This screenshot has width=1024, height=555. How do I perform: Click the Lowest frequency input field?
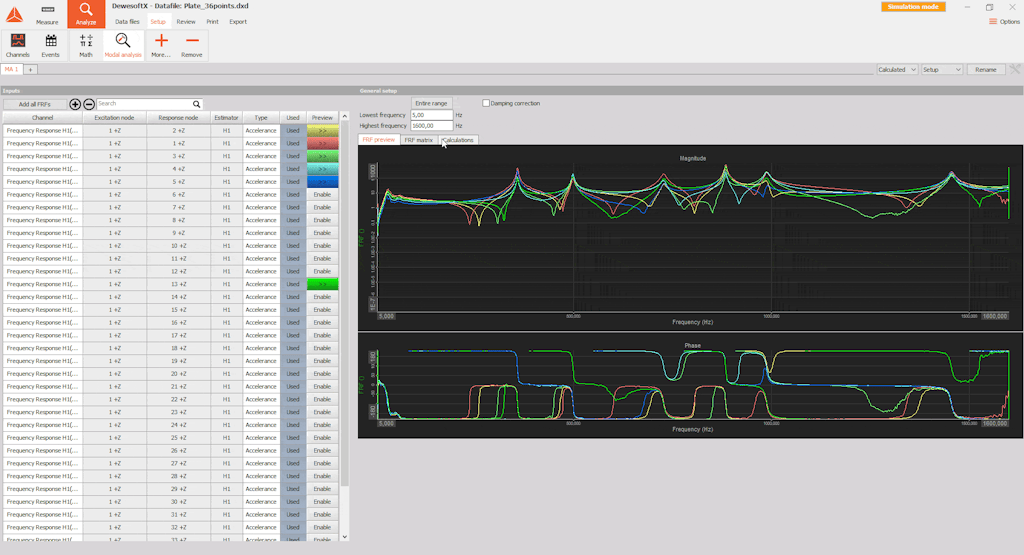pos(431,115)
